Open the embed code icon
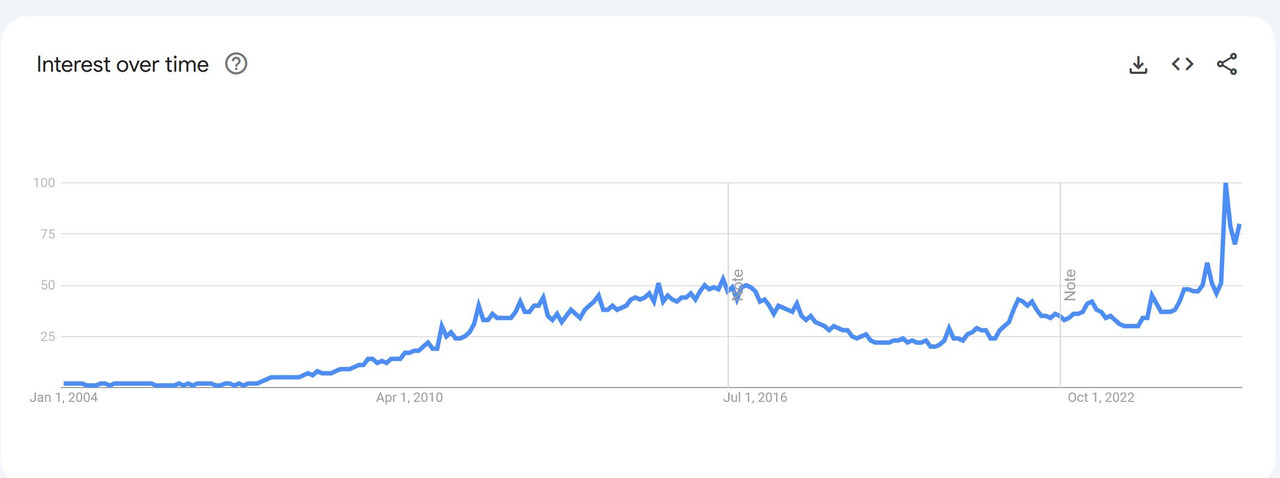 (1182, 64)
